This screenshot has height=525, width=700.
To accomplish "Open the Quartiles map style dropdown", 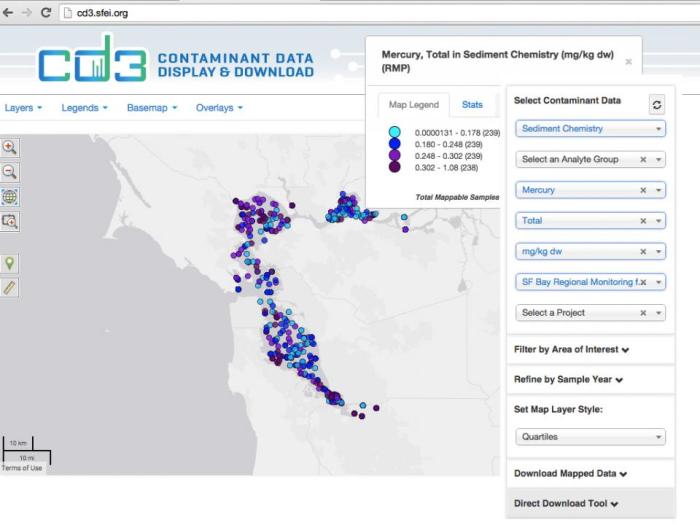I will [590, 437].
